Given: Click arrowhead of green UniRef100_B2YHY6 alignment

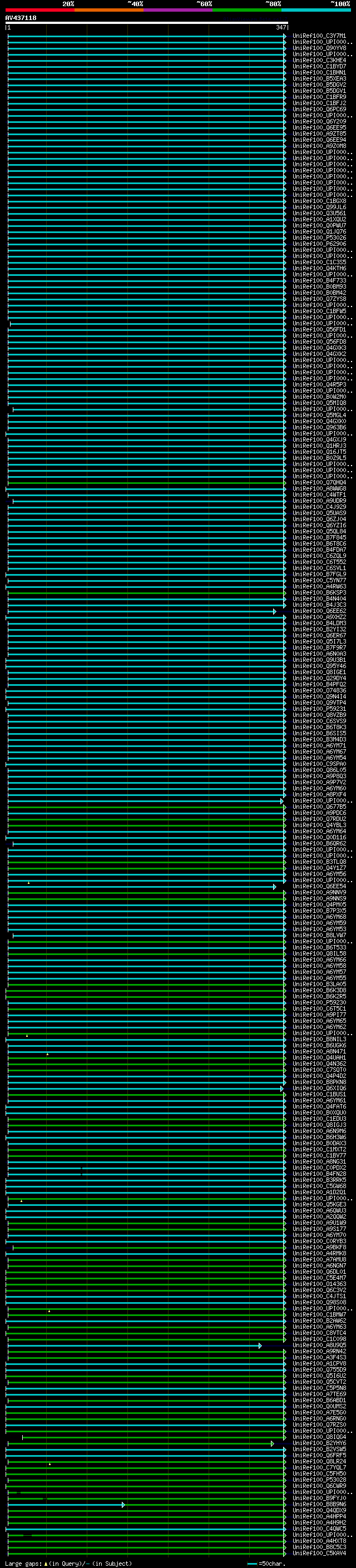Looking at the screenshot, I should (x=272, y=1444).
